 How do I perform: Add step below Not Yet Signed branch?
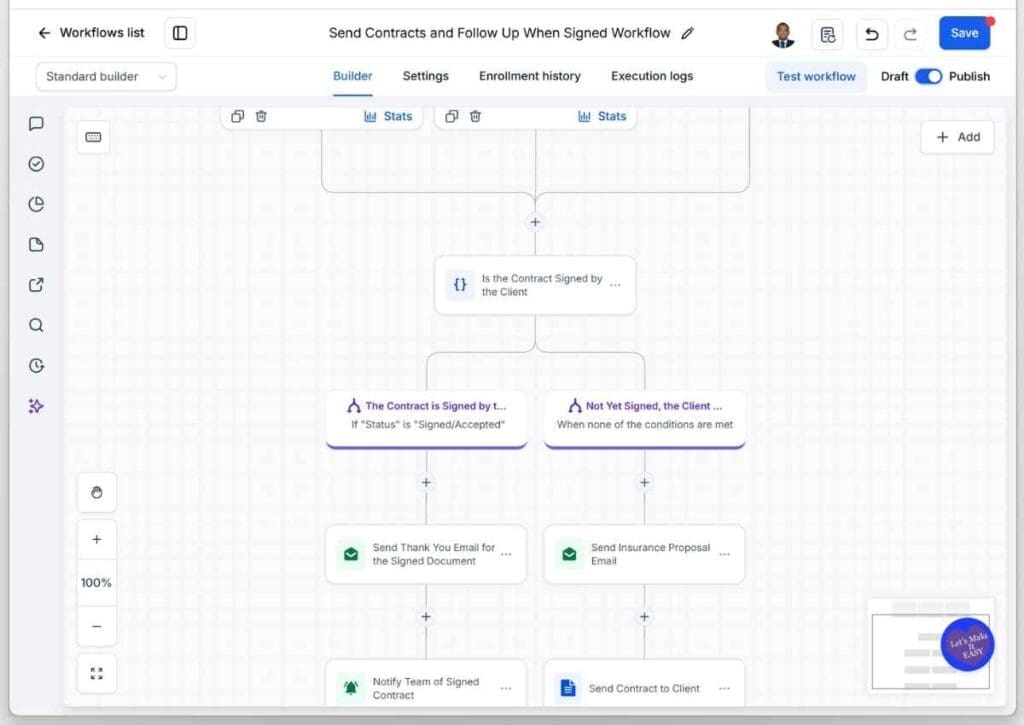tap(644, 483)
